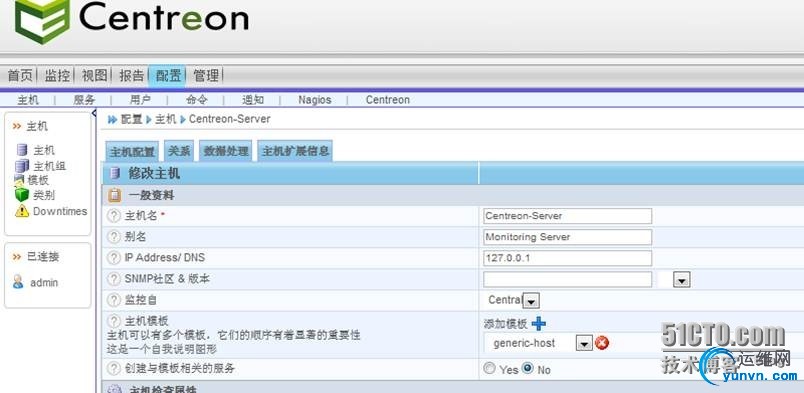
Task: Open the 视图 main menu
Action: click(x=95, y=76)
